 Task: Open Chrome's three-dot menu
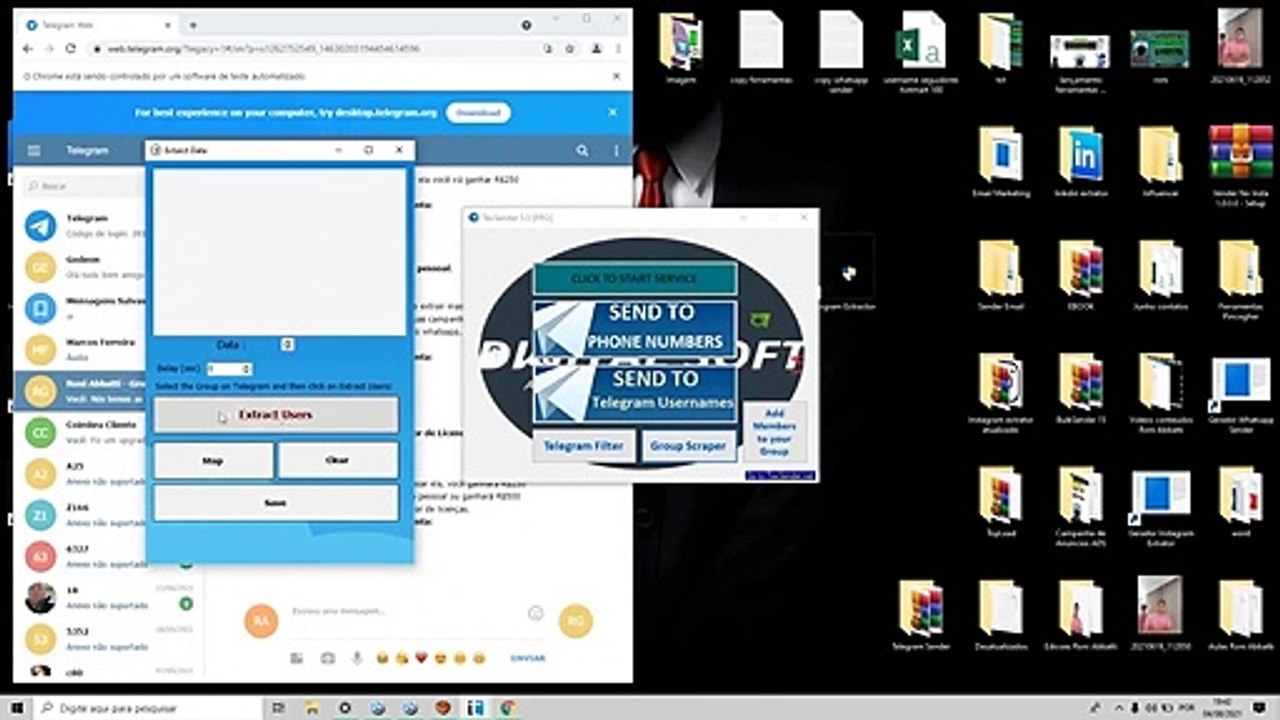[616, 48]
